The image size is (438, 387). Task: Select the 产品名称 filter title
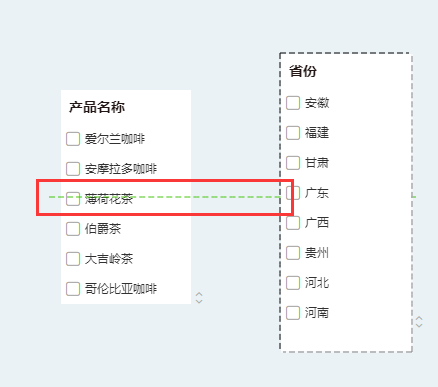coord(97,107)
